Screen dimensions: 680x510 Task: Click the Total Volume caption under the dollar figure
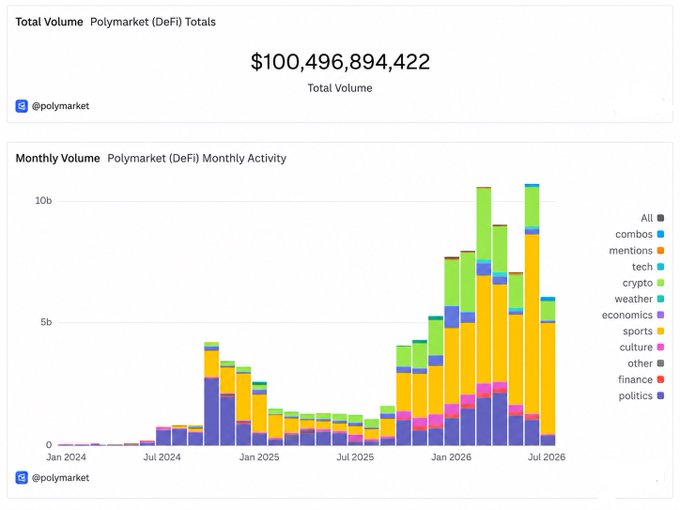click(x=340, y=88)
